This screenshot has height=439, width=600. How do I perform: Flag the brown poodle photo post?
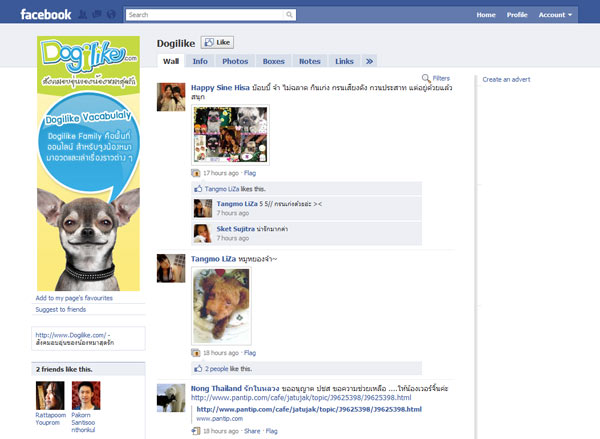pos(250,353)
